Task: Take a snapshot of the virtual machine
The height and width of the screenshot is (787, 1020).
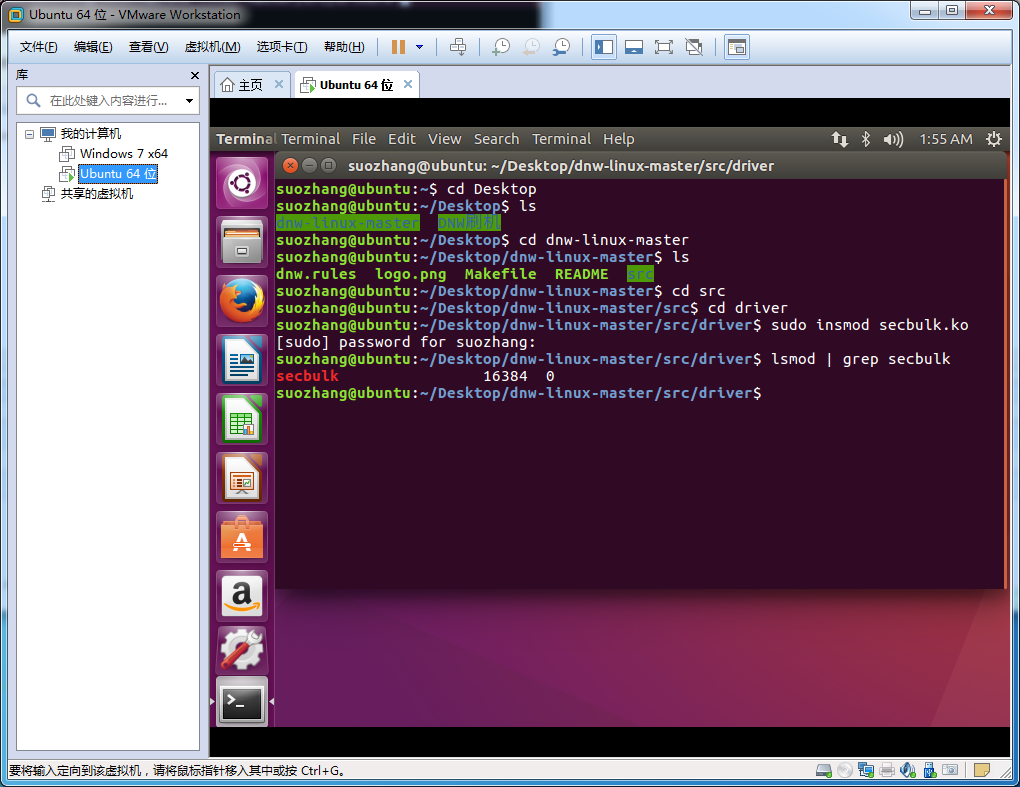Action: 501,47
